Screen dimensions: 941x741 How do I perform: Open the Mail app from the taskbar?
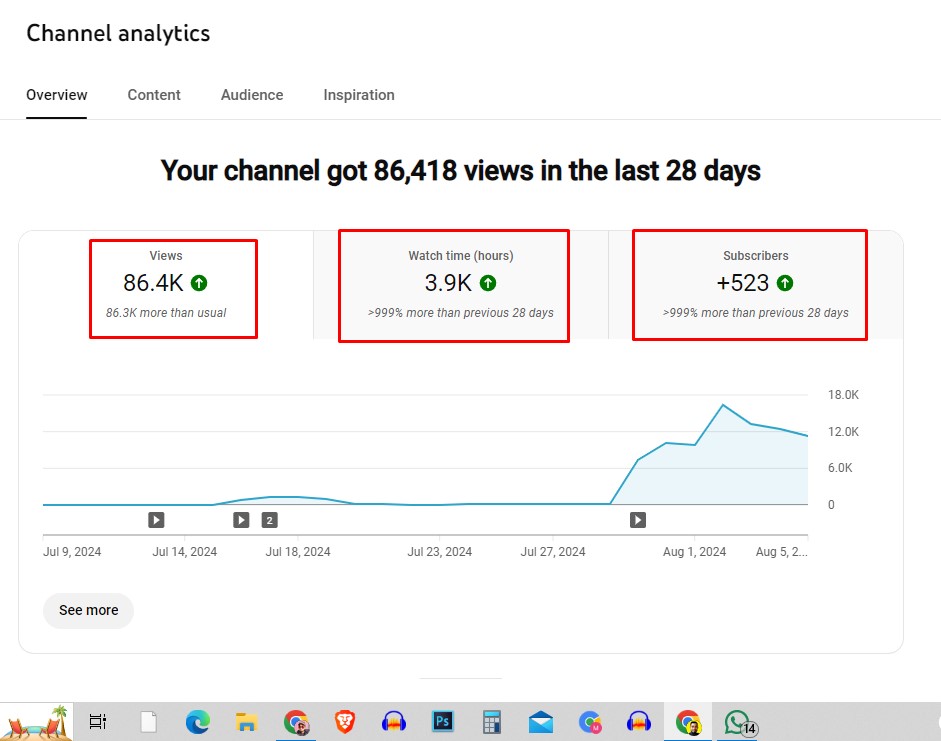click(541, 722)
